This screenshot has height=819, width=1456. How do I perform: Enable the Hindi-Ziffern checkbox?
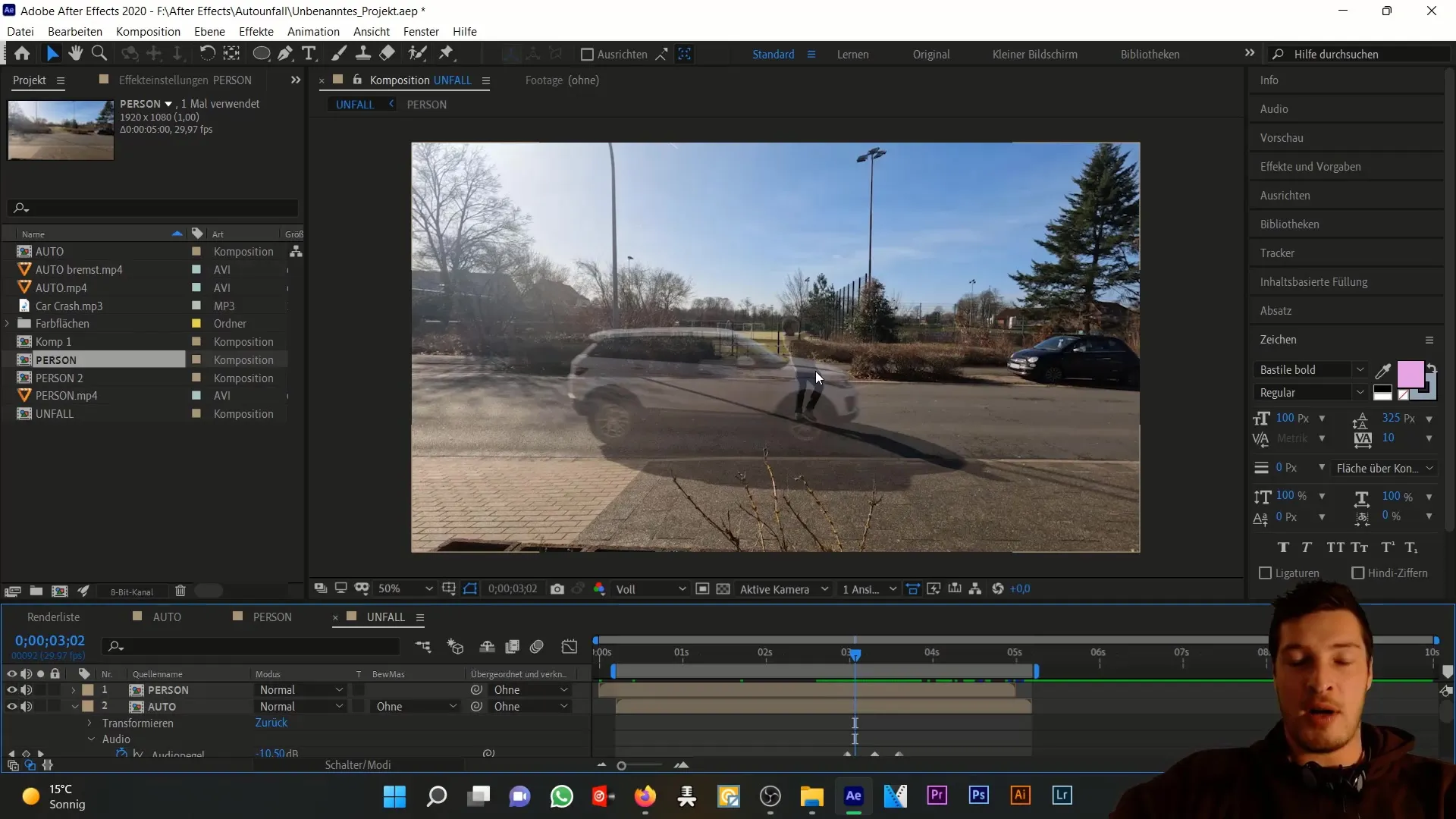(x=1358, y=573)
